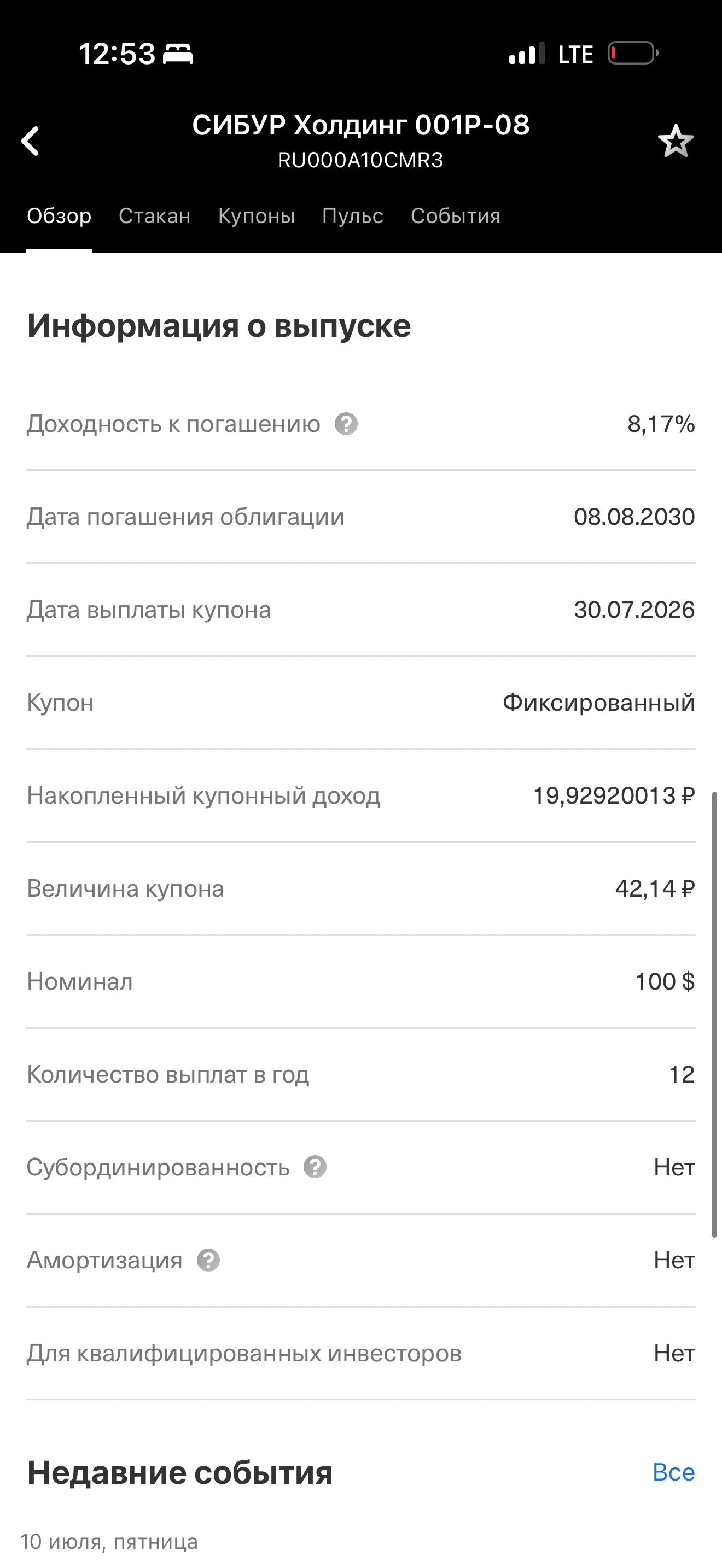
Task: Tap the Накопленный купонный доход value
Action: (614, 795)
